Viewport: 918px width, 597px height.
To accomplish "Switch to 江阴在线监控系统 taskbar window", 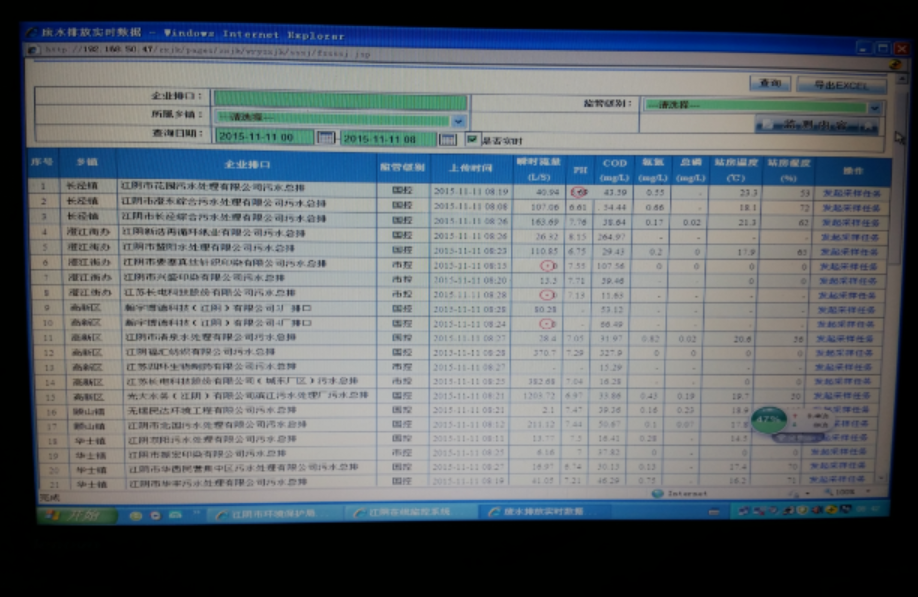I will click(x=409, y=512).
